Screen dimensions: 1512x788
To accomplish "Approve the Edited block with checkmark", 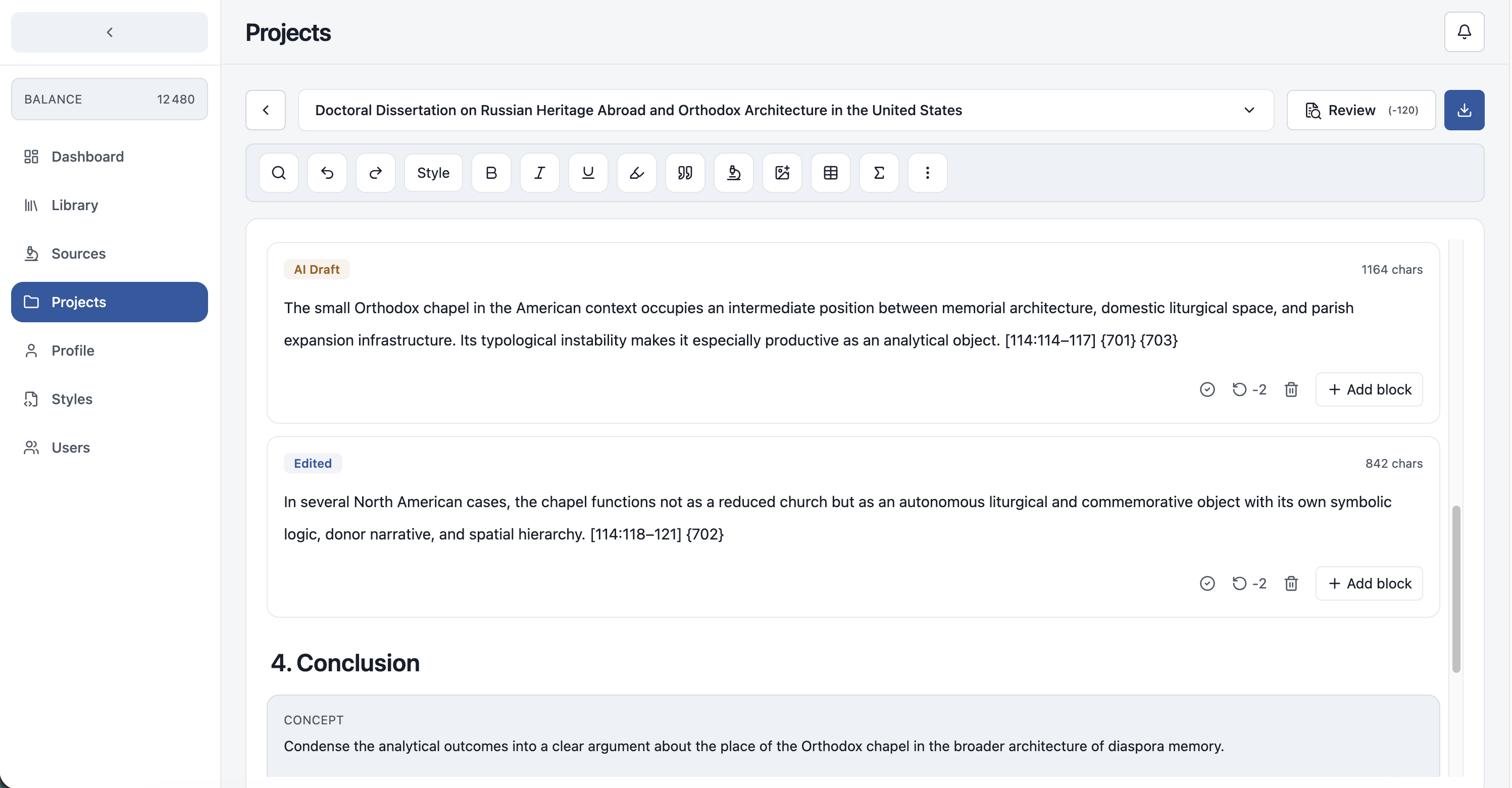I will click(1207, 583).
